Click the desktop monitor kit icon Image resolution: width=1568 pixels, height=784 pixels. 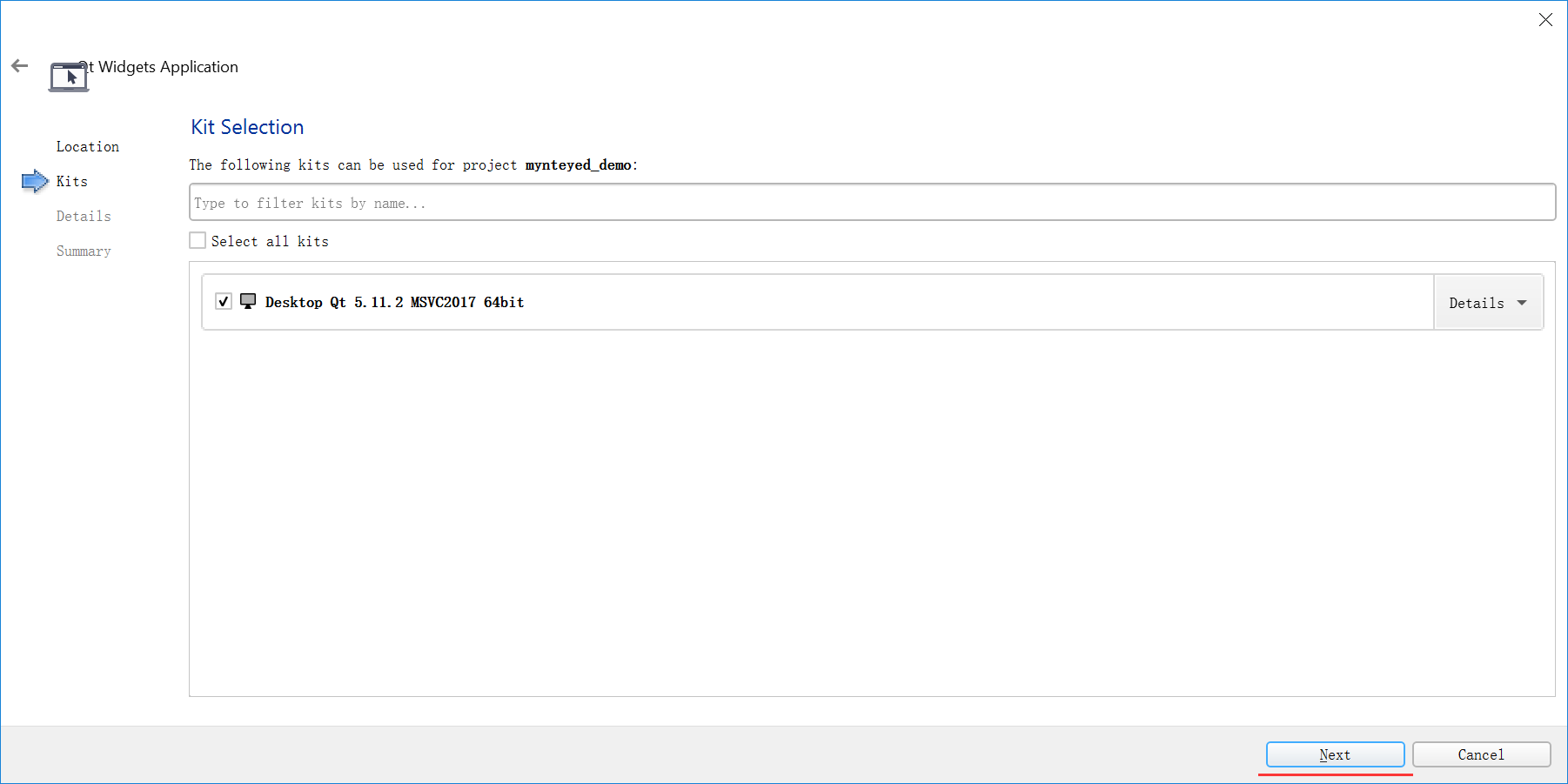(248, 301)
